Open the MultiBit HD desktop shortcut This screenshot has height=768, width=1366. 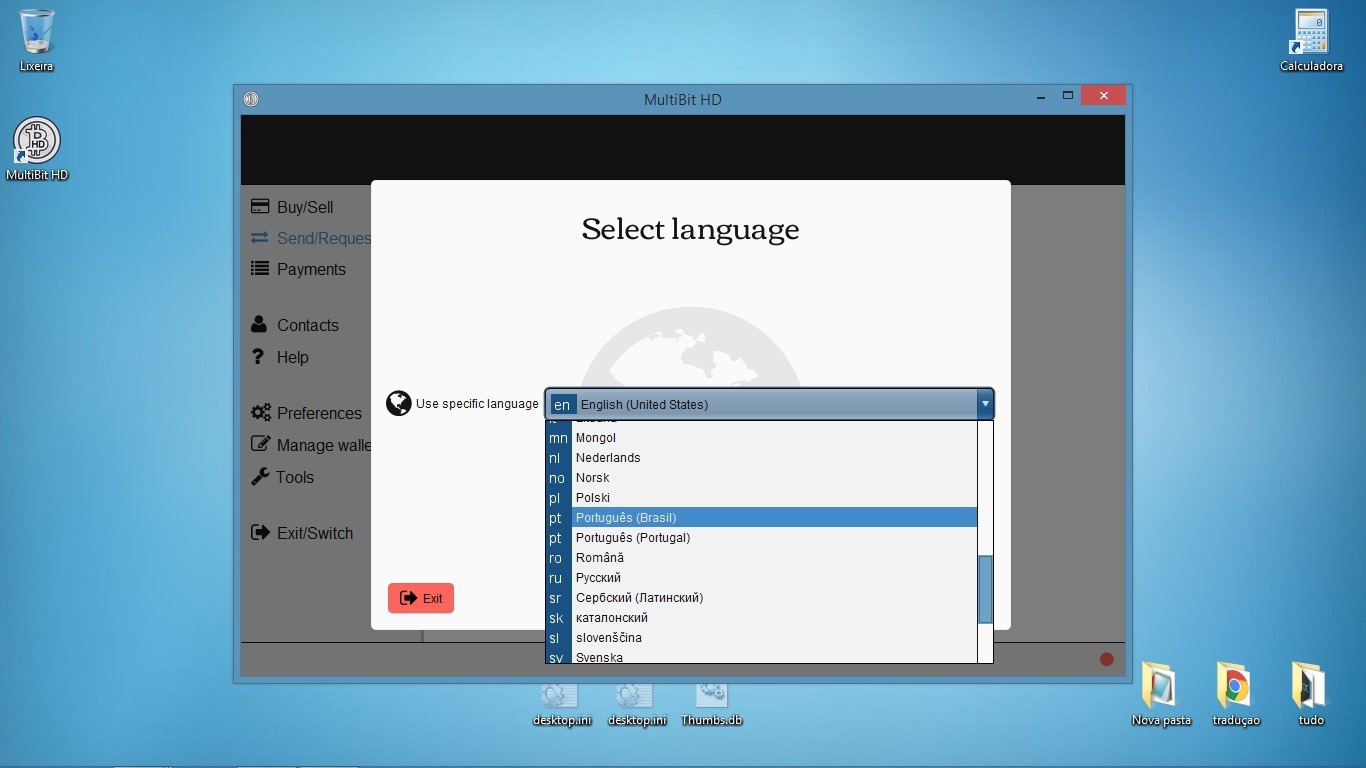tap(37, 142)
